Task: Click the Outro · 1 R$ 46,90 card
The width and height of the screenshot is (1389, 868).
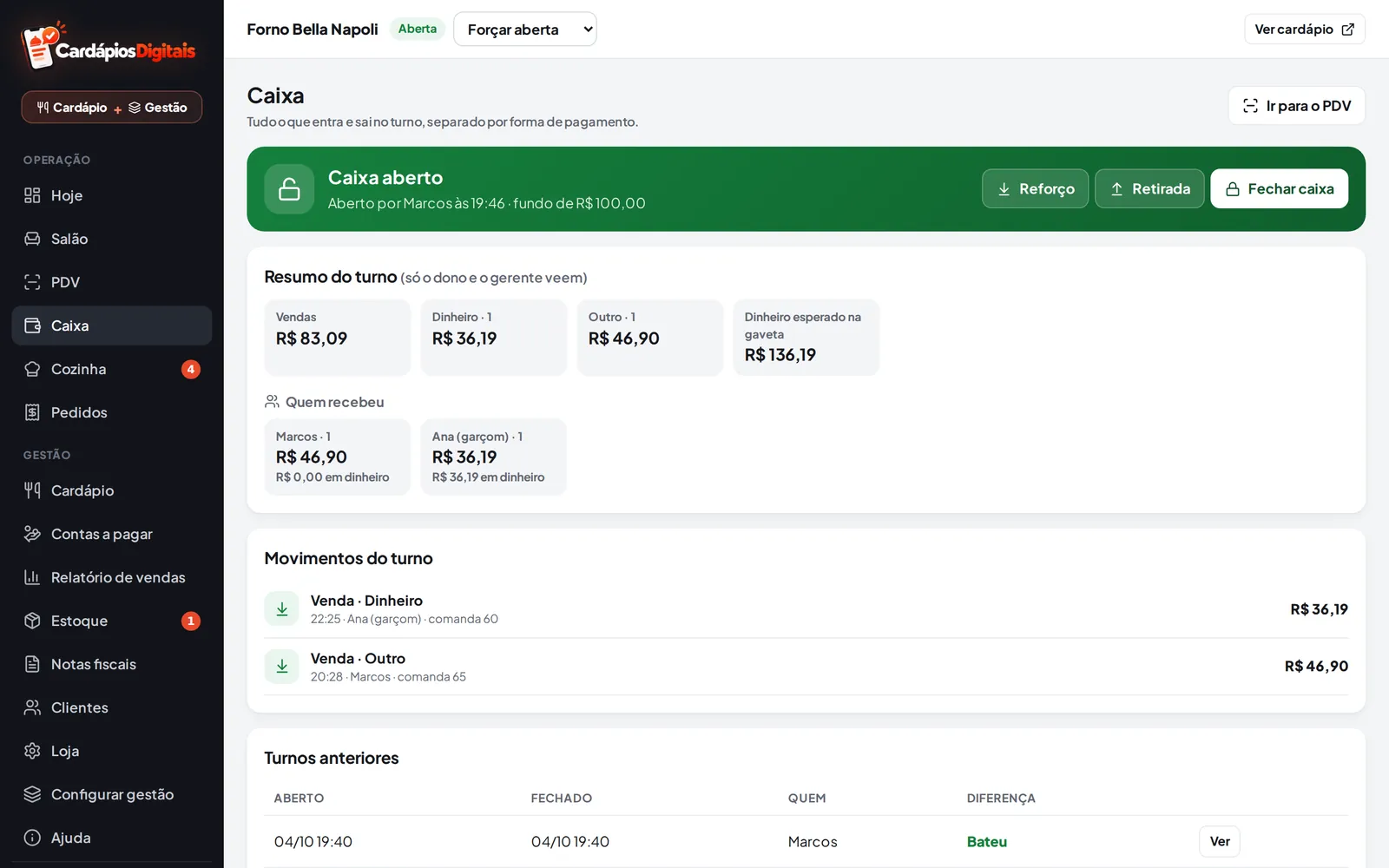Action: coord(650,338)
